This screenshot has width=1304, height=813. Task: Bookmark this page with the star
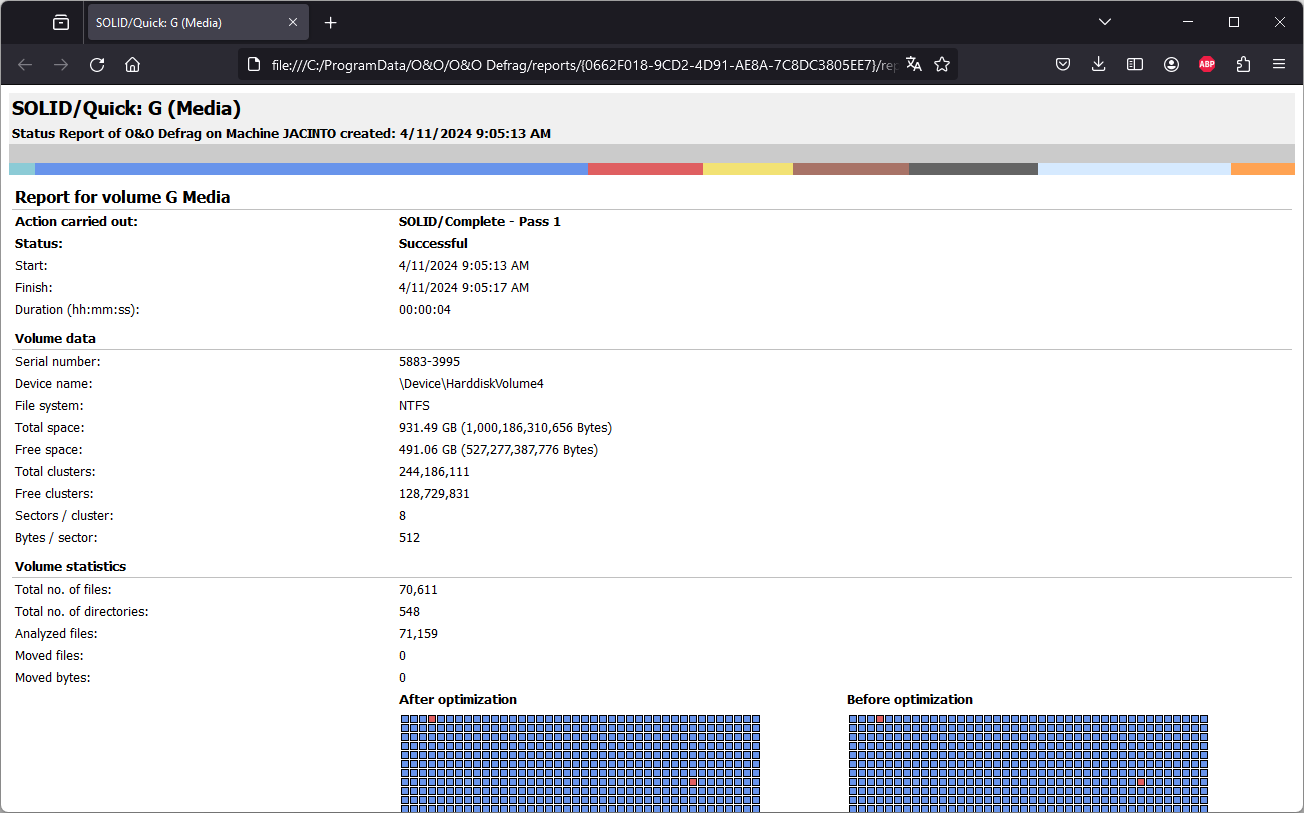click(x=942, y=64)
